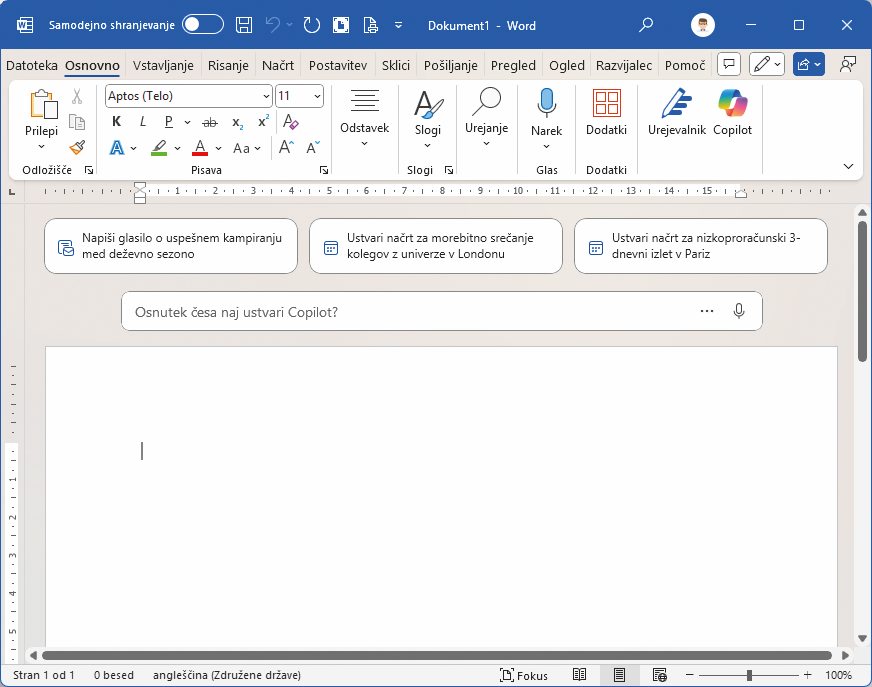Choose the London reunion plan suggestion
872x687 pixels.
click(x=435, y=246)
